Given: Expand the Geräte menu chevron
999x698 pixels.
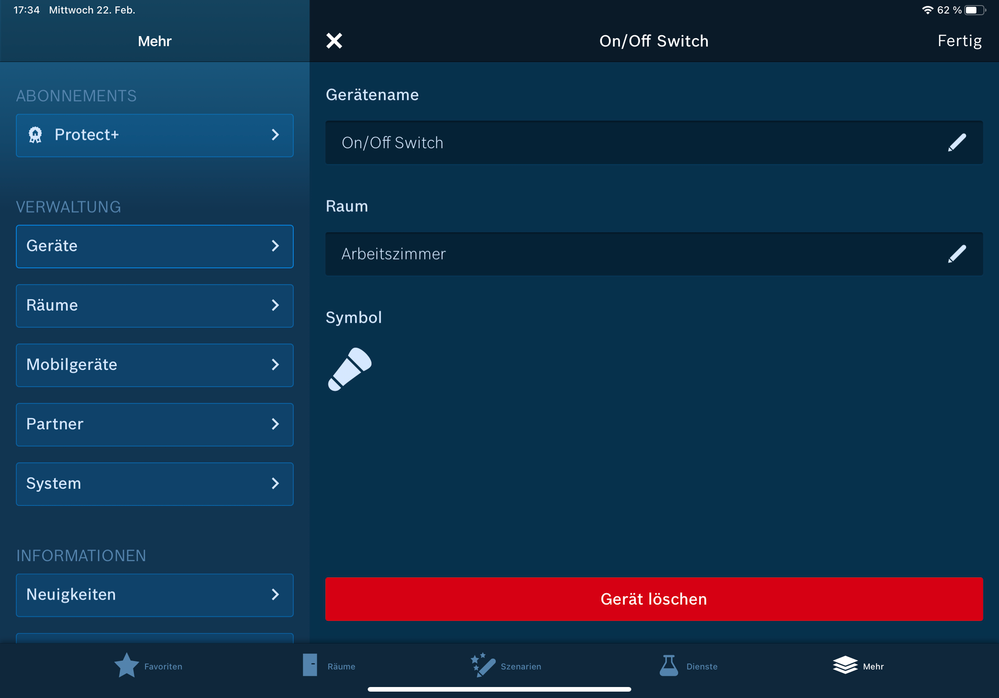Looking at the screenshot, I should tap(275, 246).
